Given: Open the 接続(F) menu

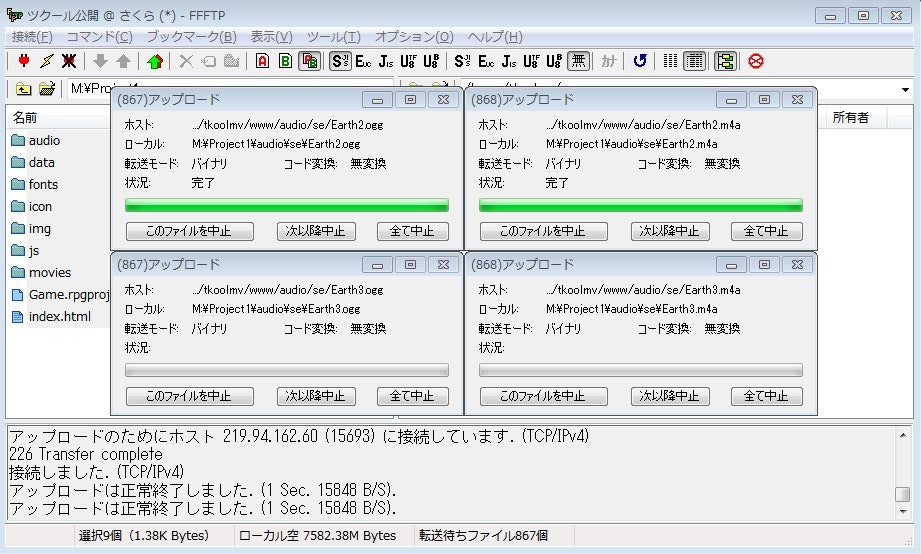Looking at the screenshot, I should tap(32, 37).
